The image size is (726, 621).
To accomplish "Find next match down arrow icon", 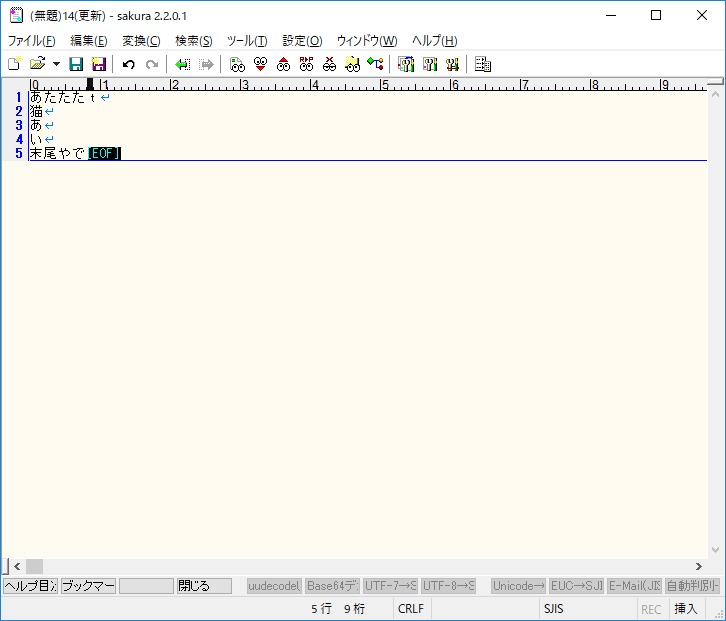I will pyautogui.click(x=261, y=64).
